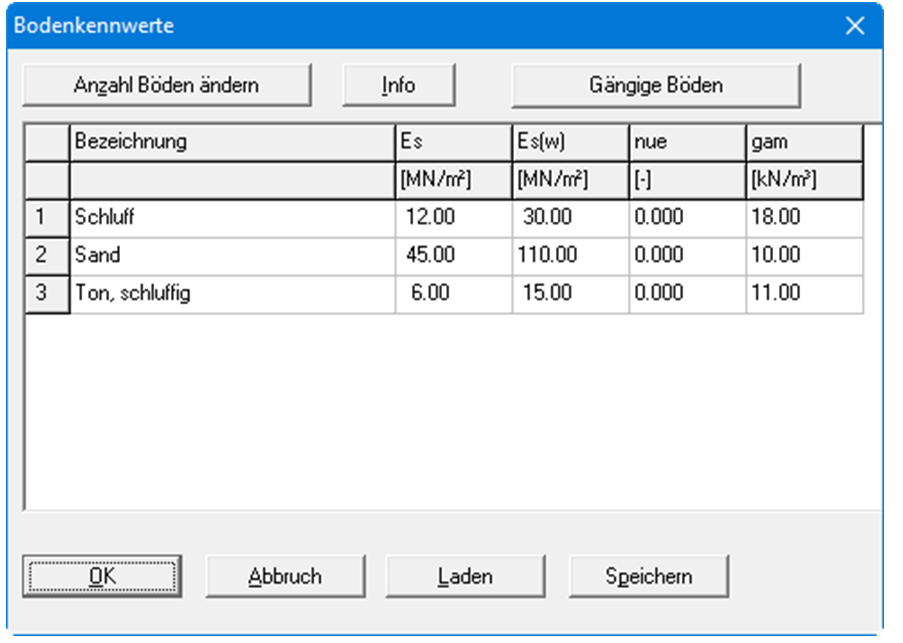Cancel with the Abbruch button
The image size is (903, 643).
[x=285, y=576]
